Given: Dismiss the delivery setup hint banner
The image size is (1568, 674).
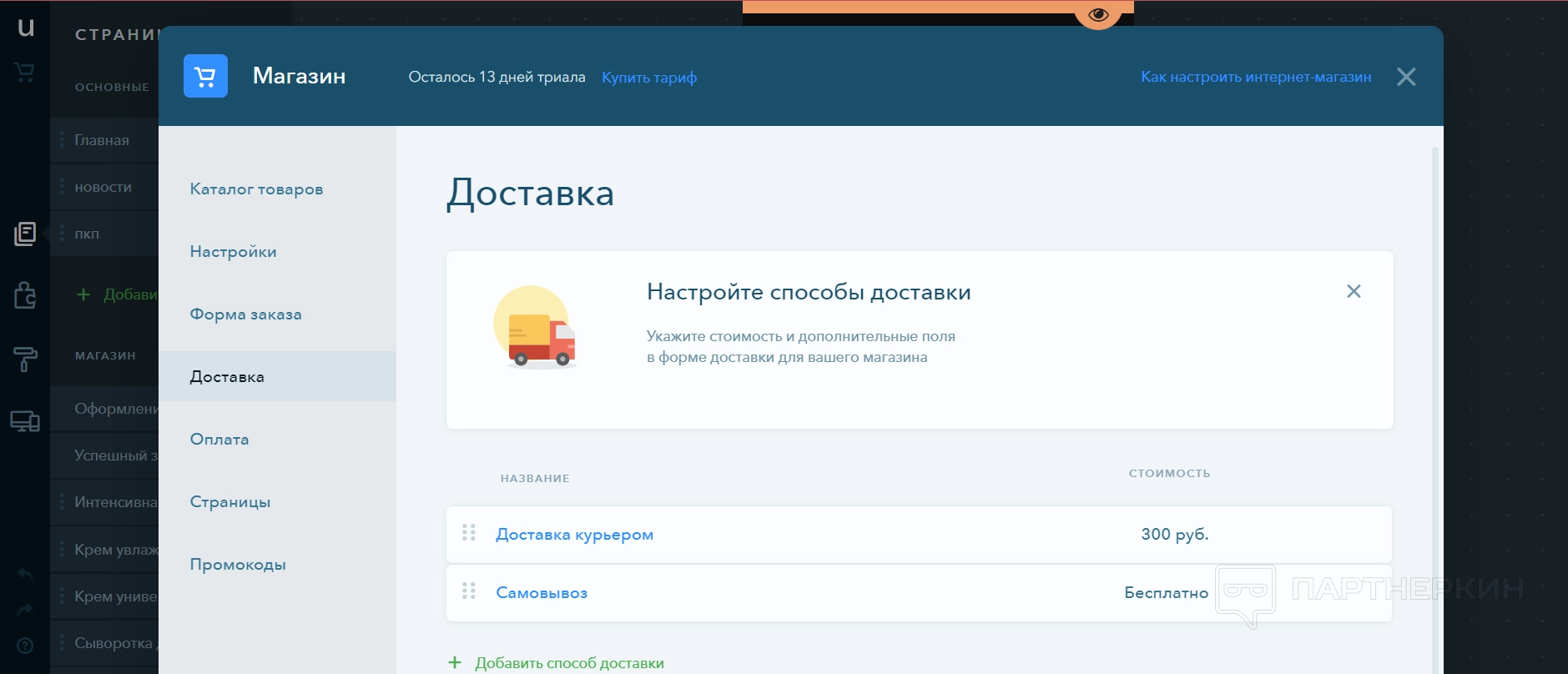Looking at the screenshot, I should [x=1354, y=291].
